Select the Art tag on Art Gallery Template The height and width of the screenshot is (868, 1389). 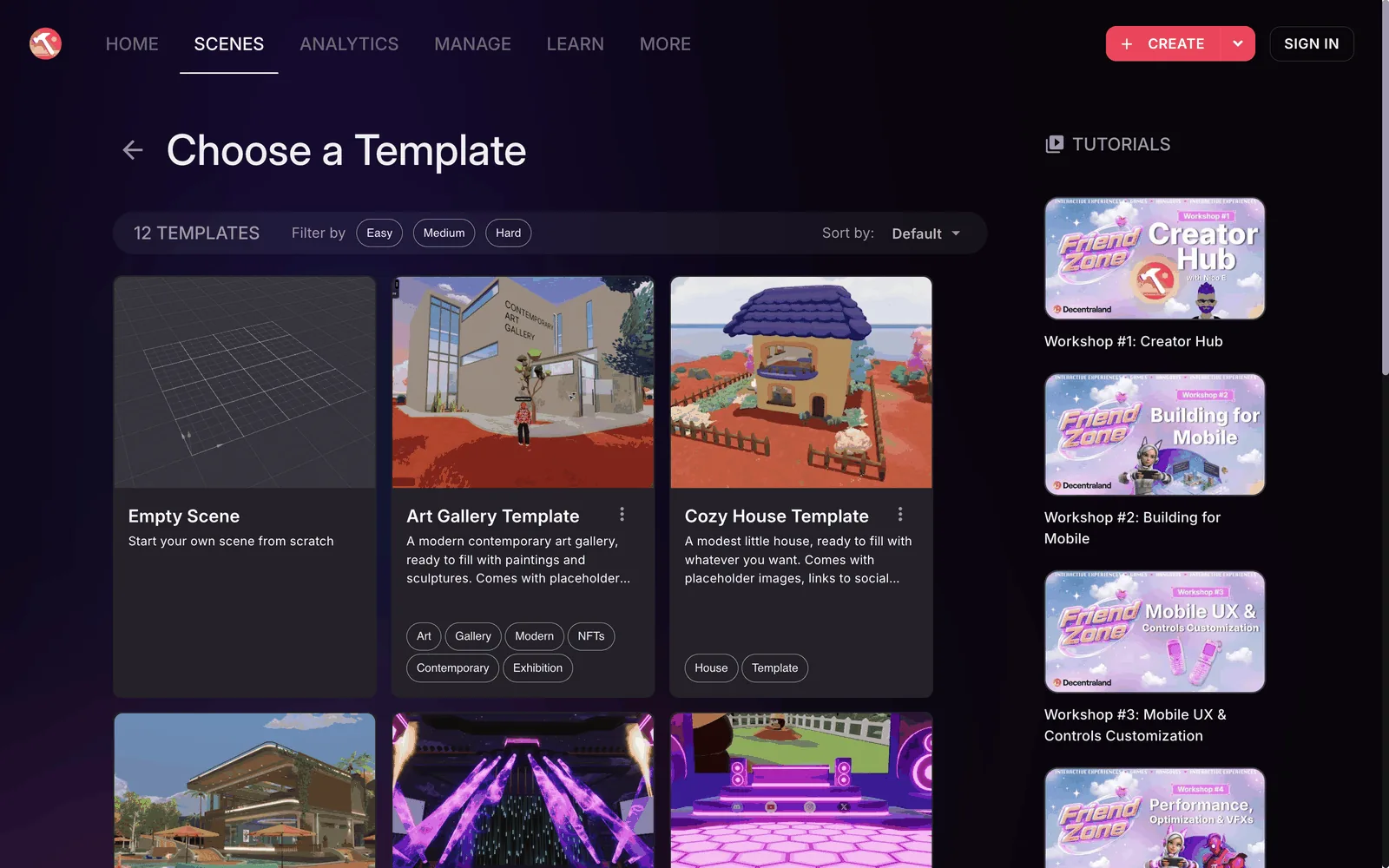click(x=424, y=636)
